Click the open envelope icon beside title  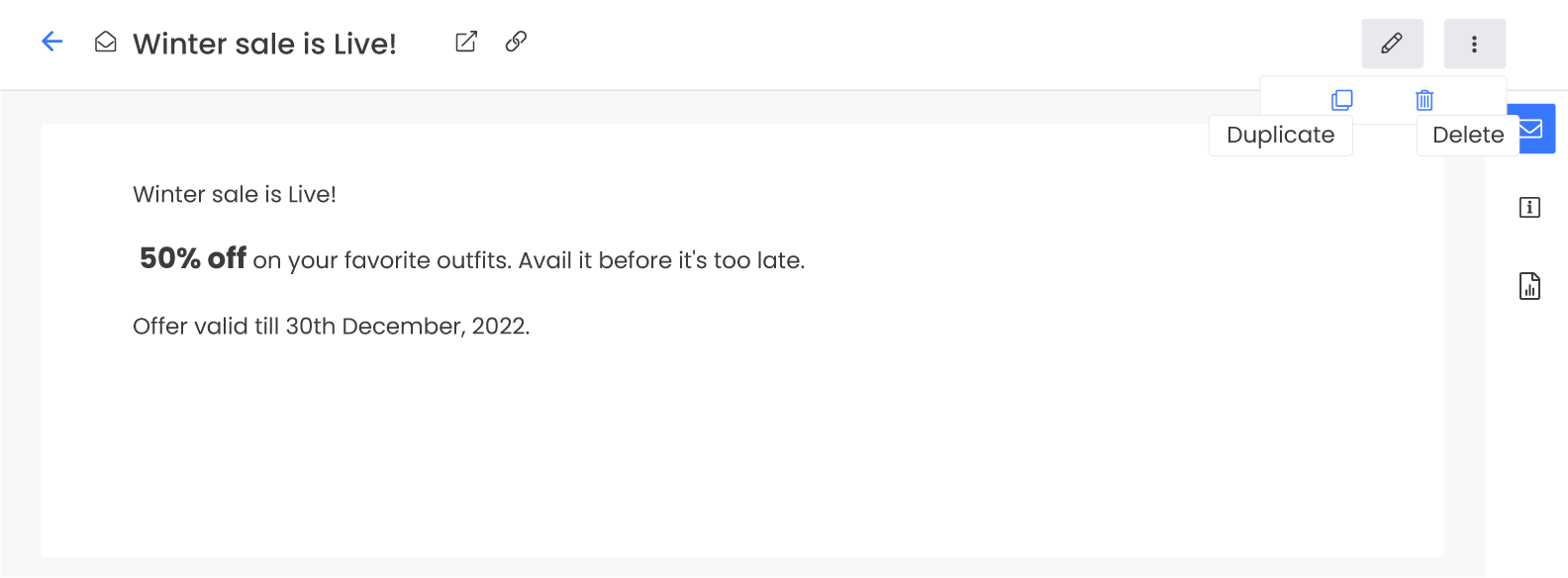106,43
